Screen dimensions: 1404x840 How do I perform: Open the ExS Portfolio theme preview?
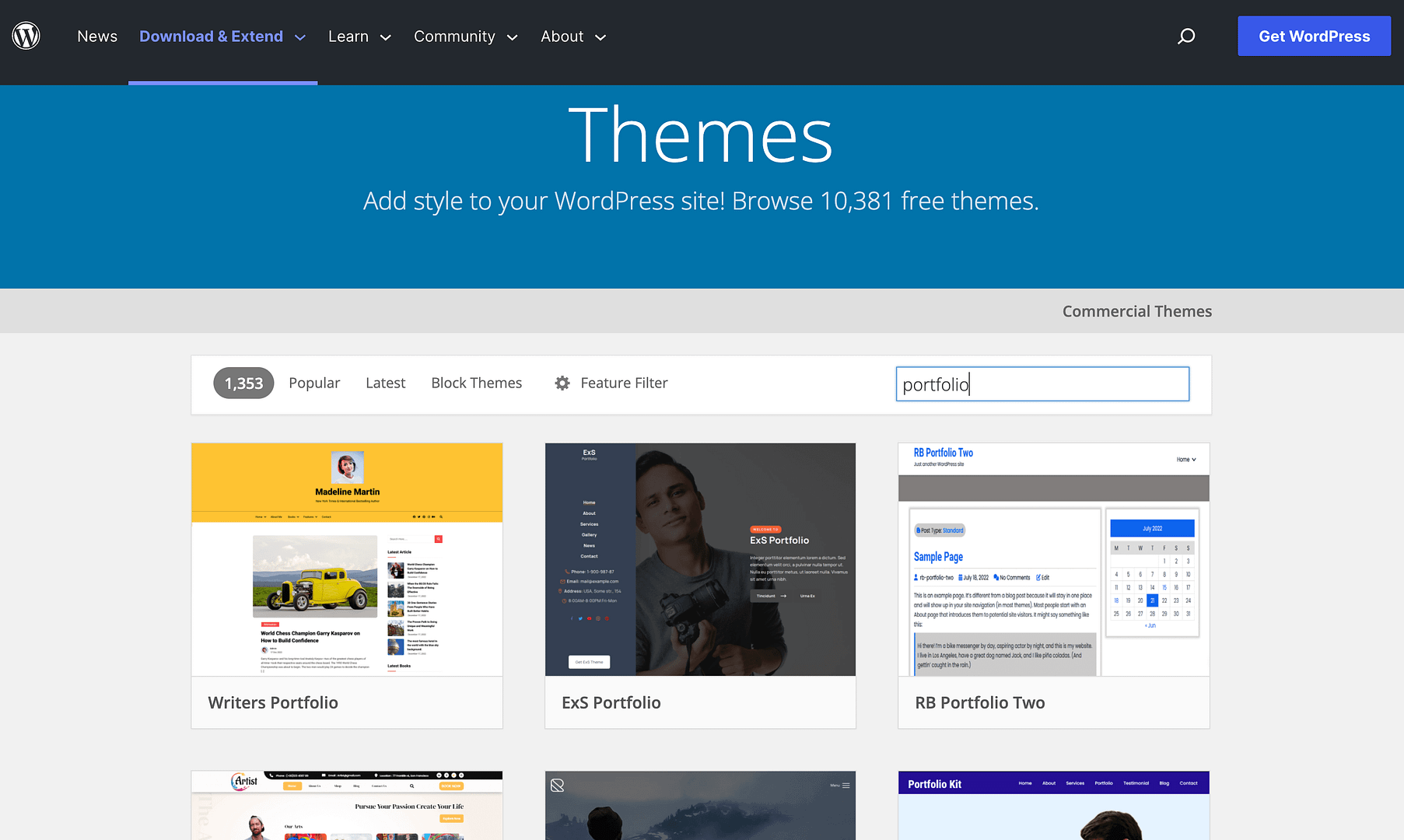pyautogui.click(x=700, y=559)
